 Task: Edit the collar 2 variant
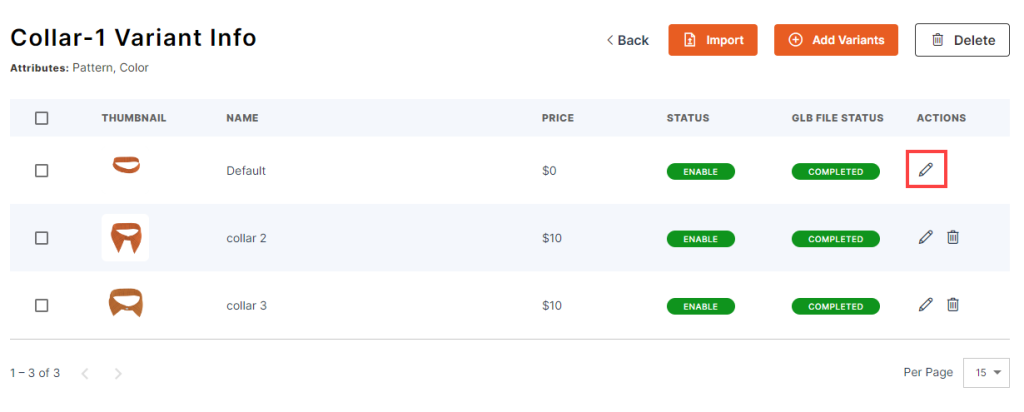(x=926, y=237)
